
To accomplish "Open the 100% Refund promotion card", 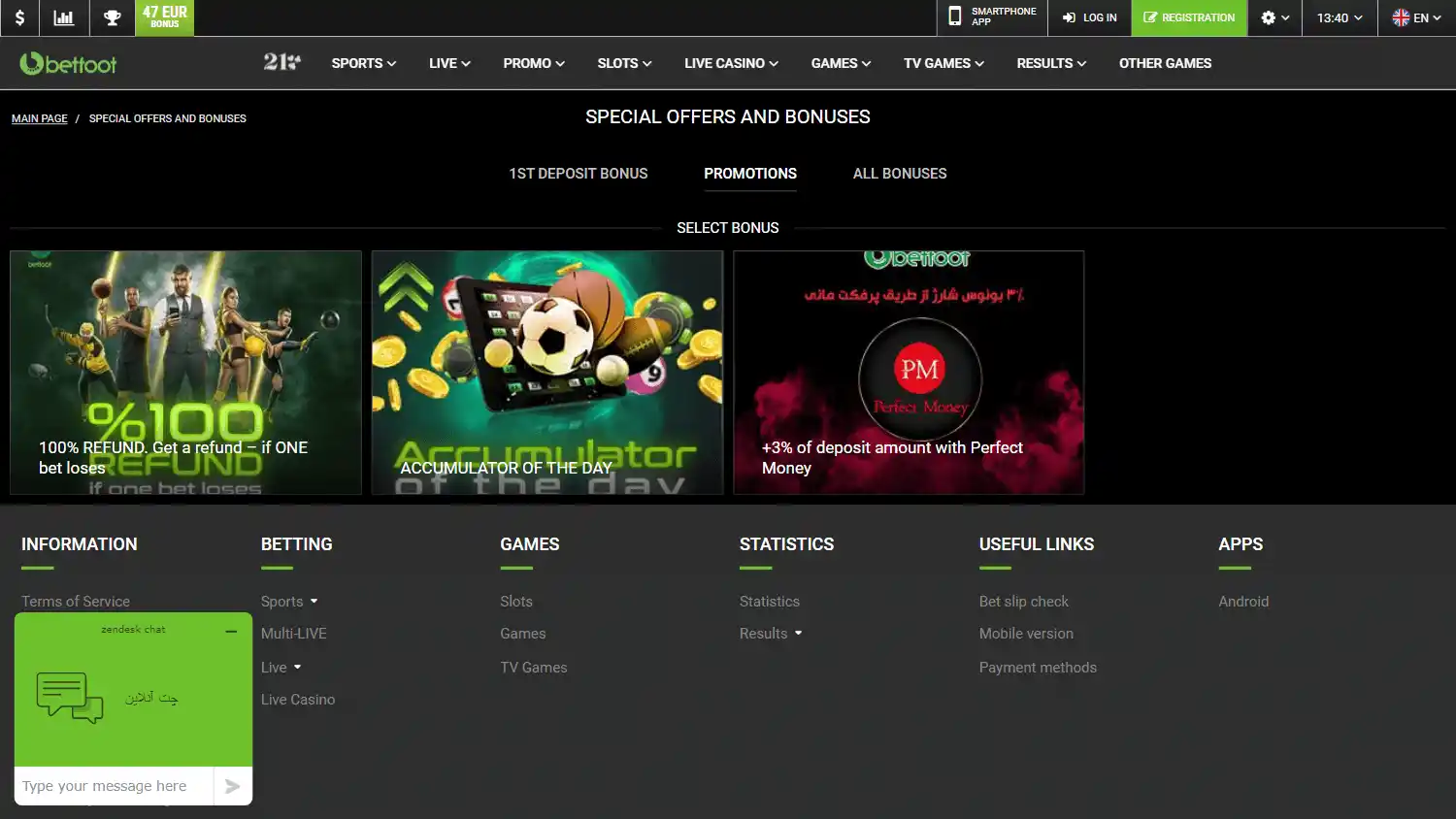I will 185,373.
